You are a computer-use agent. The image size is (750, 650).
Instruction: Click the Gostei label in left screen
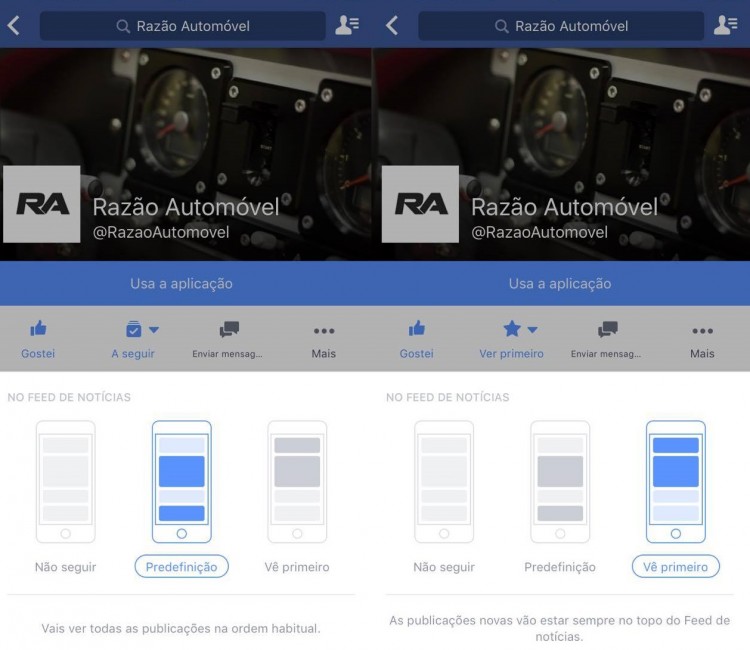point(38,353)
